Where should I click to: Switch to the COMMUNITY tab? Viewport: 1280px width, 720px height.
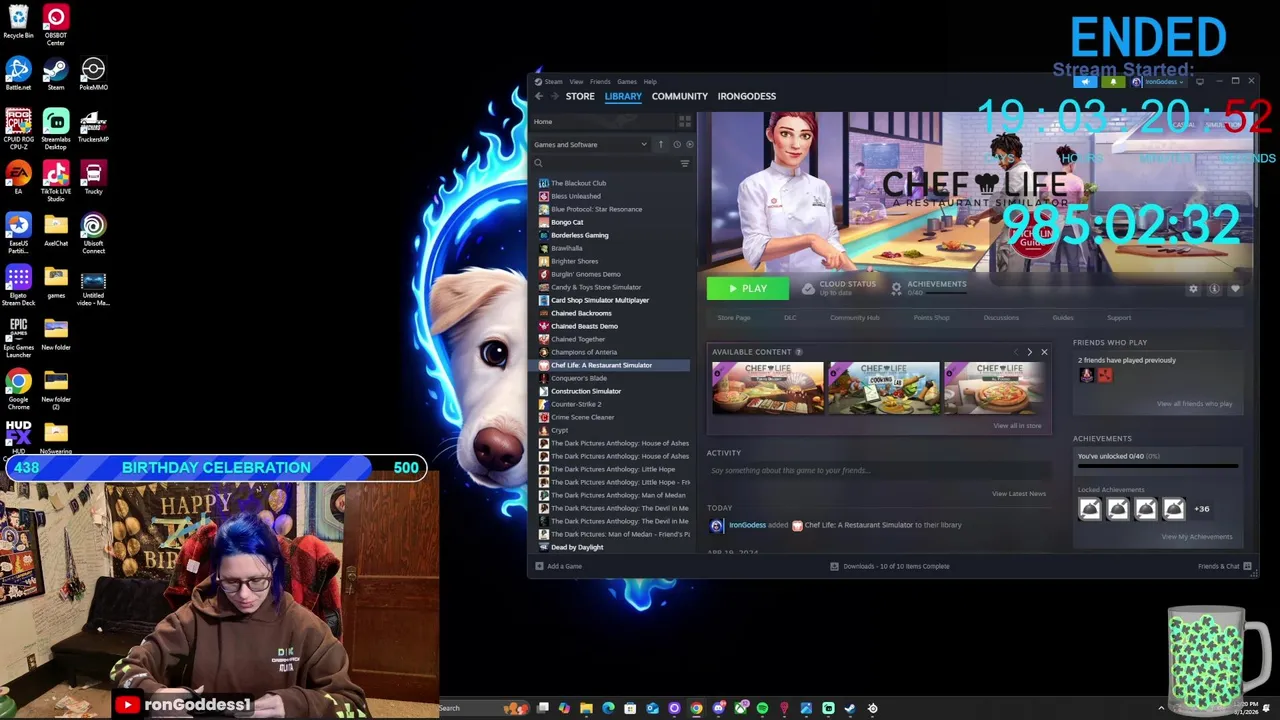point(680,96)
